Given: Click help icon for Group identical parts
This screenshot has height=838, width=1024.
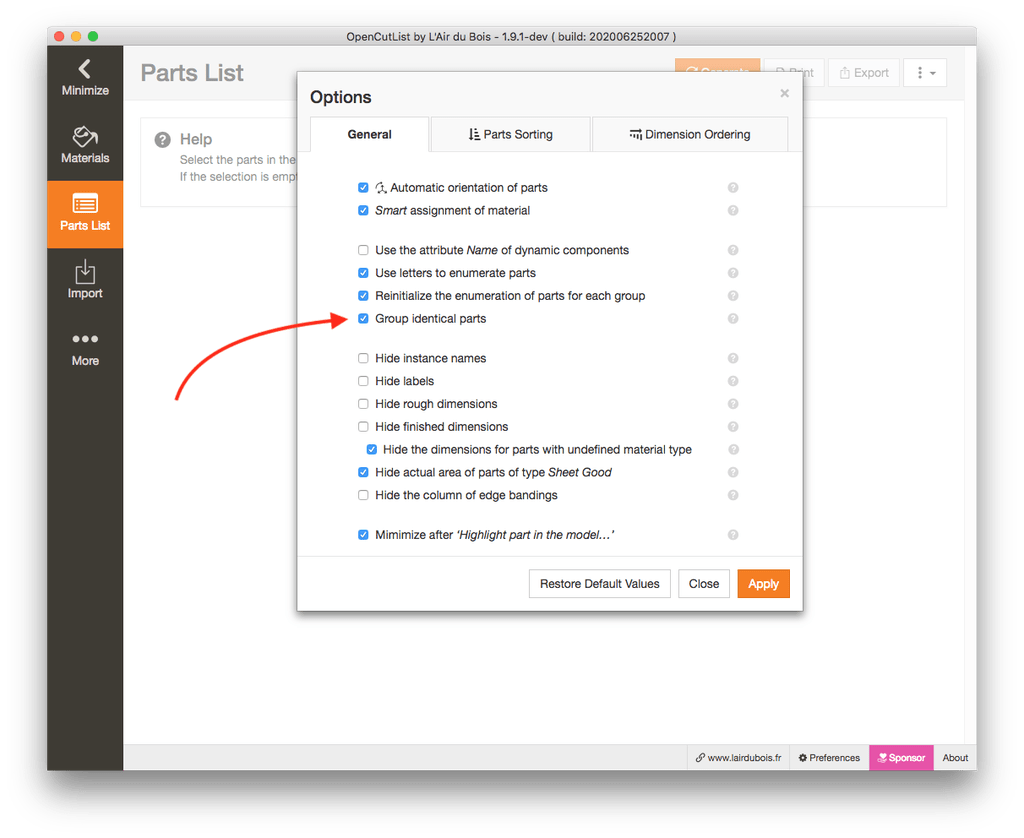Looking at the screenshot, I should 733,319.
